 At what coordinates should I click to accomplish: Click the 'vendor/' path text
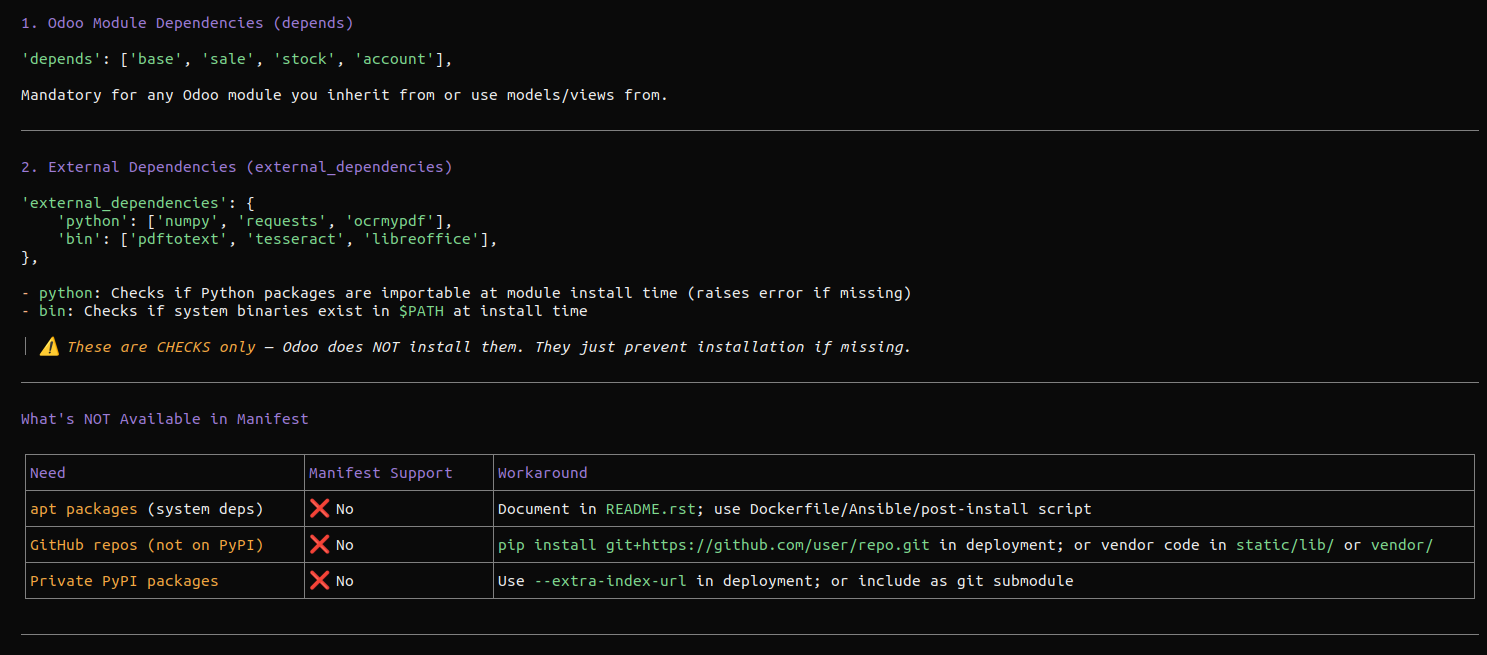pyautogui.click(x=1402, y=545)
